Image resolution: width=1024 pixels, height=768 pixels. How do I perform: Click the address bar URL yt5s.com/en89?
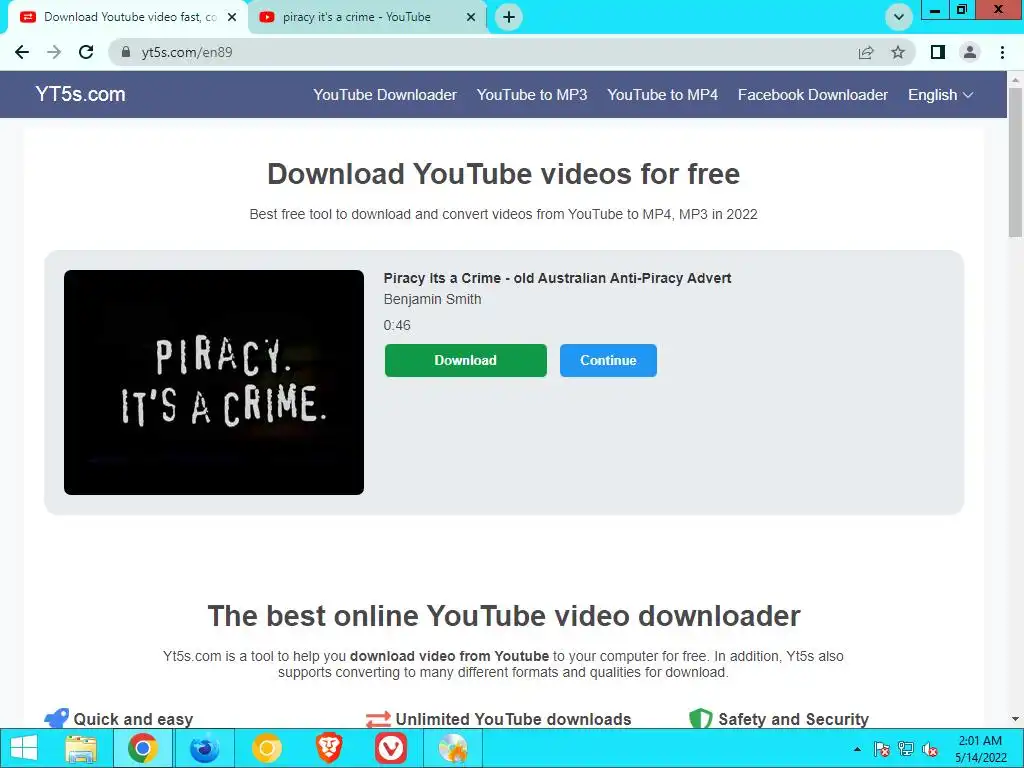tap(187, 52)
